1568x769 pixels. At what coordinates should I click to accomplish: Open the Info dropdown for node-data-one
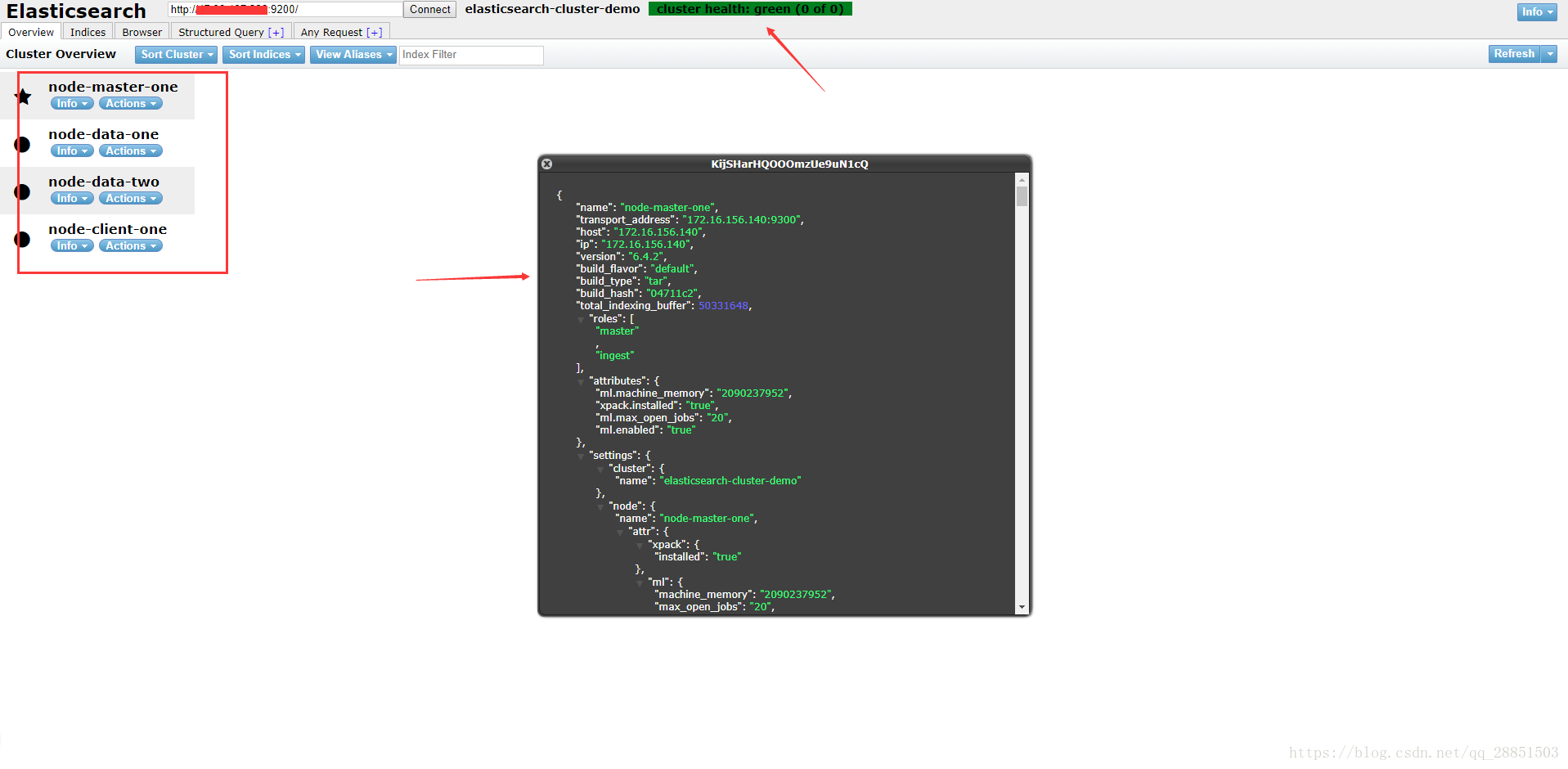(72, 151)
